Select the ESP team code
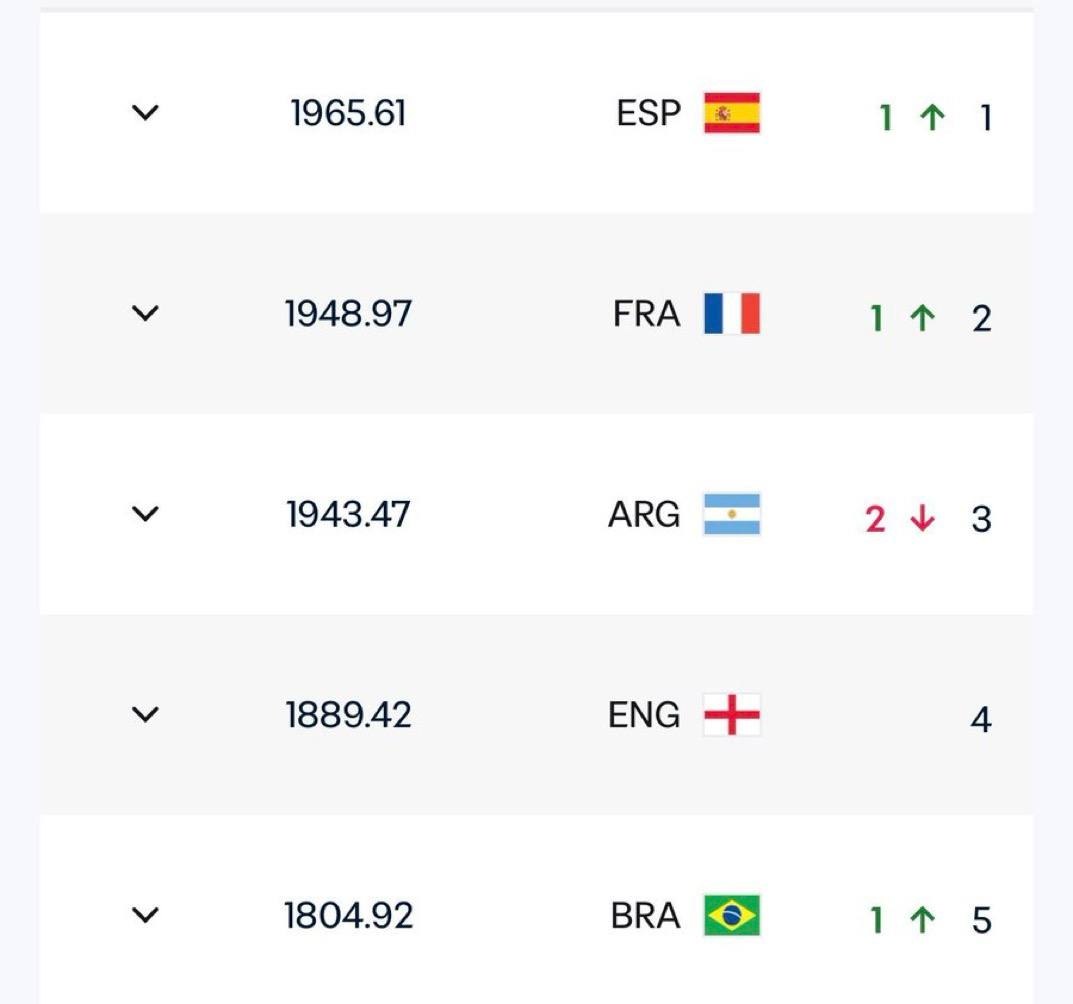Screen dimensions: 1073x1004 click(x=649, y=113)
